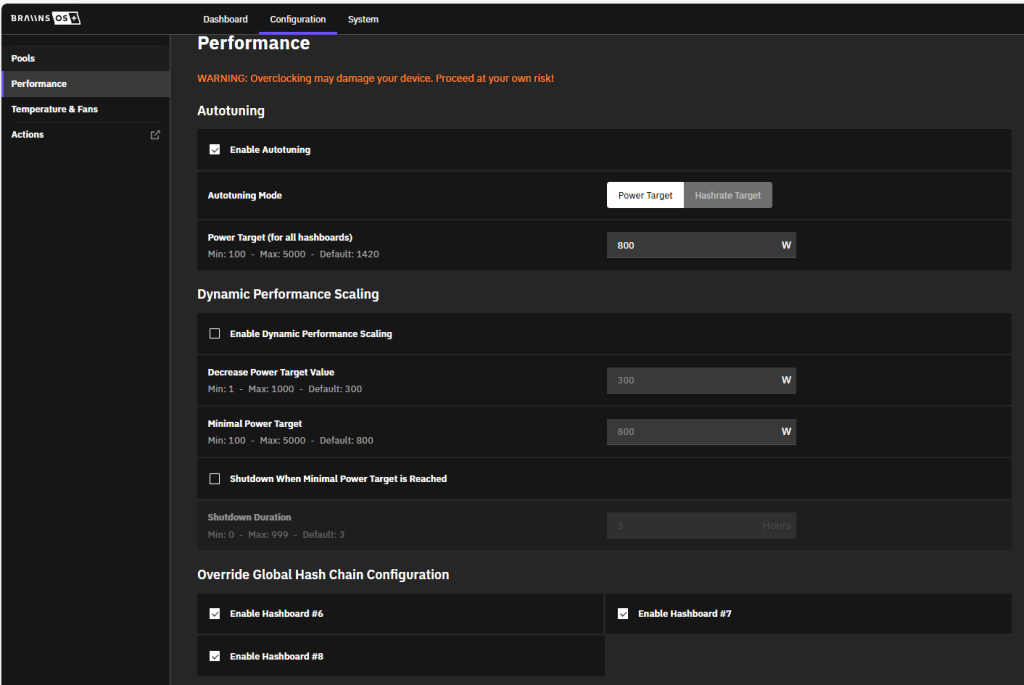Viewport: 1024px width, 685px height.
Task: Click the Shutdown Duration hours field
Action: 690,525
